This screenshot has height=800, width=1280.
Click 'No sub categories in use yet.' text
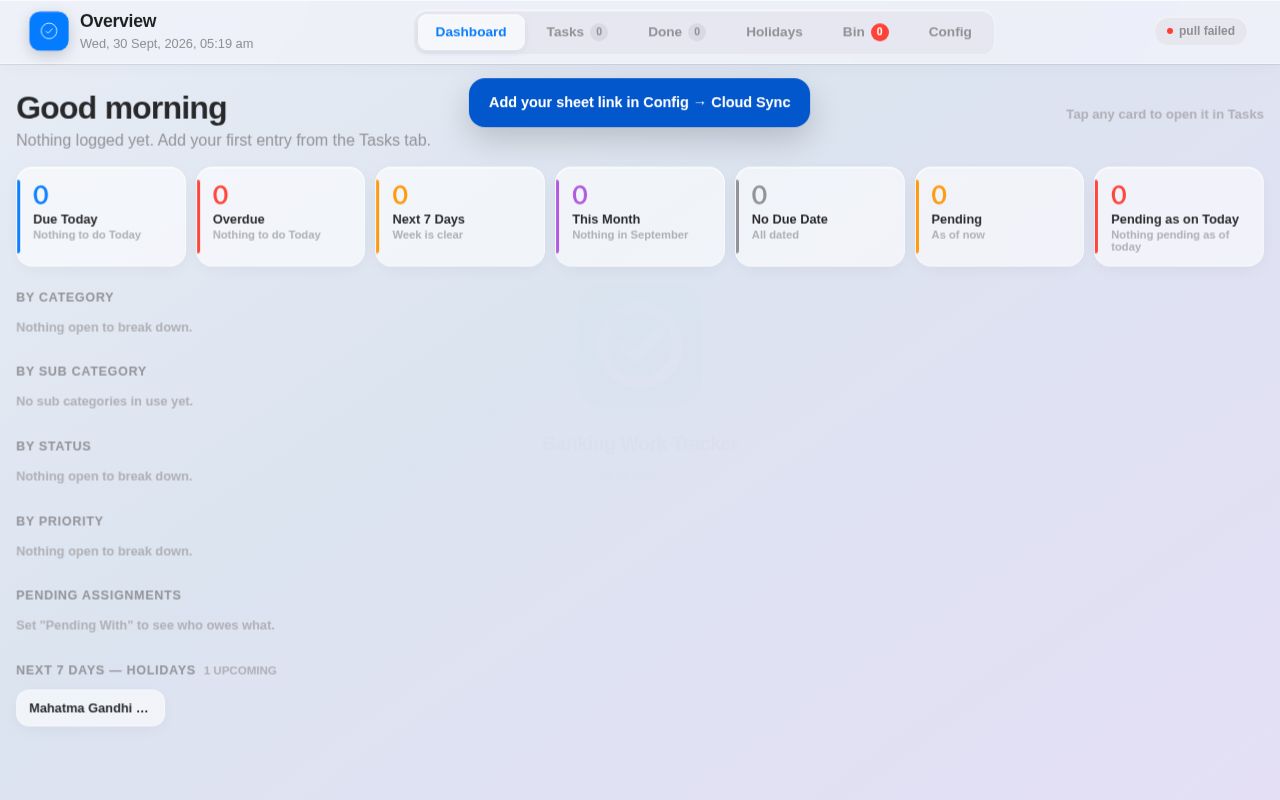tap(104, 401)
